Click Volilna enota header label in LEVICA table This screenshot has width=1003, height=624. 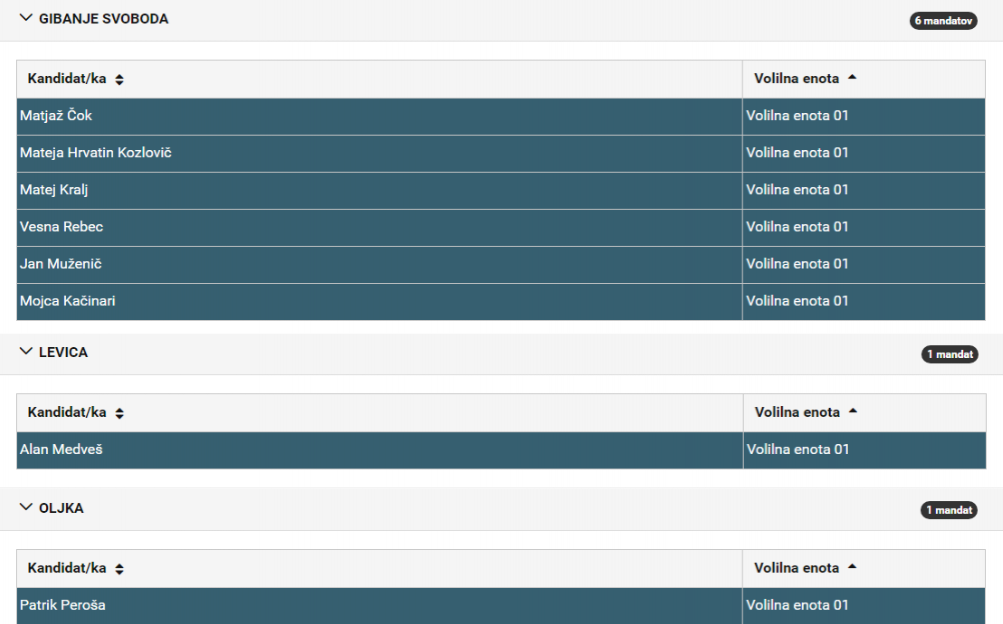[x=797, y=412]
